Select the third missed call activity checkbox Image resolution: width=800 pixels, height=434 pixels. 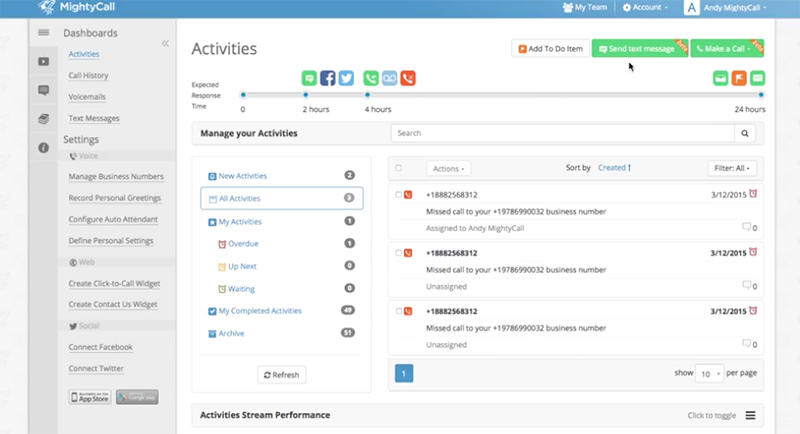(398, 310)
